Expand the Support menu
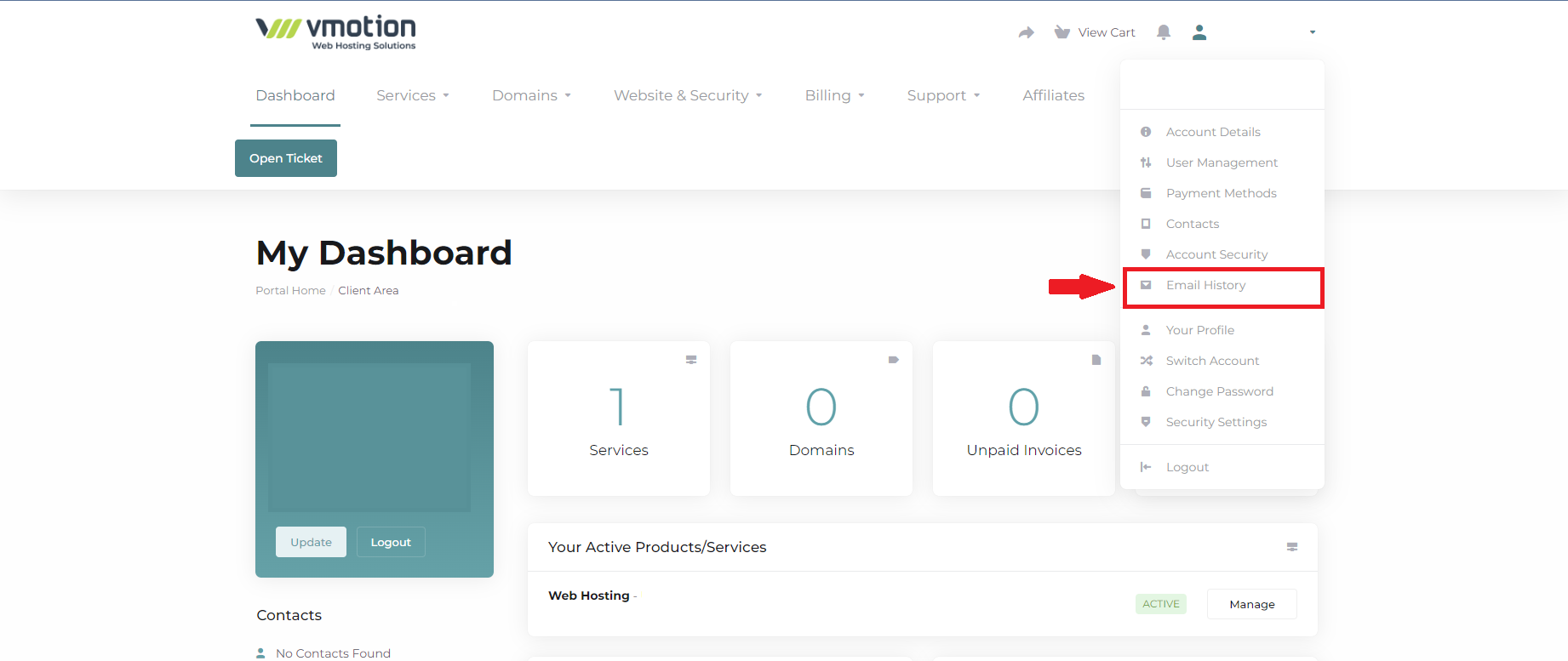The height and width of the screenshot is (661, 1568). [944, 95]
